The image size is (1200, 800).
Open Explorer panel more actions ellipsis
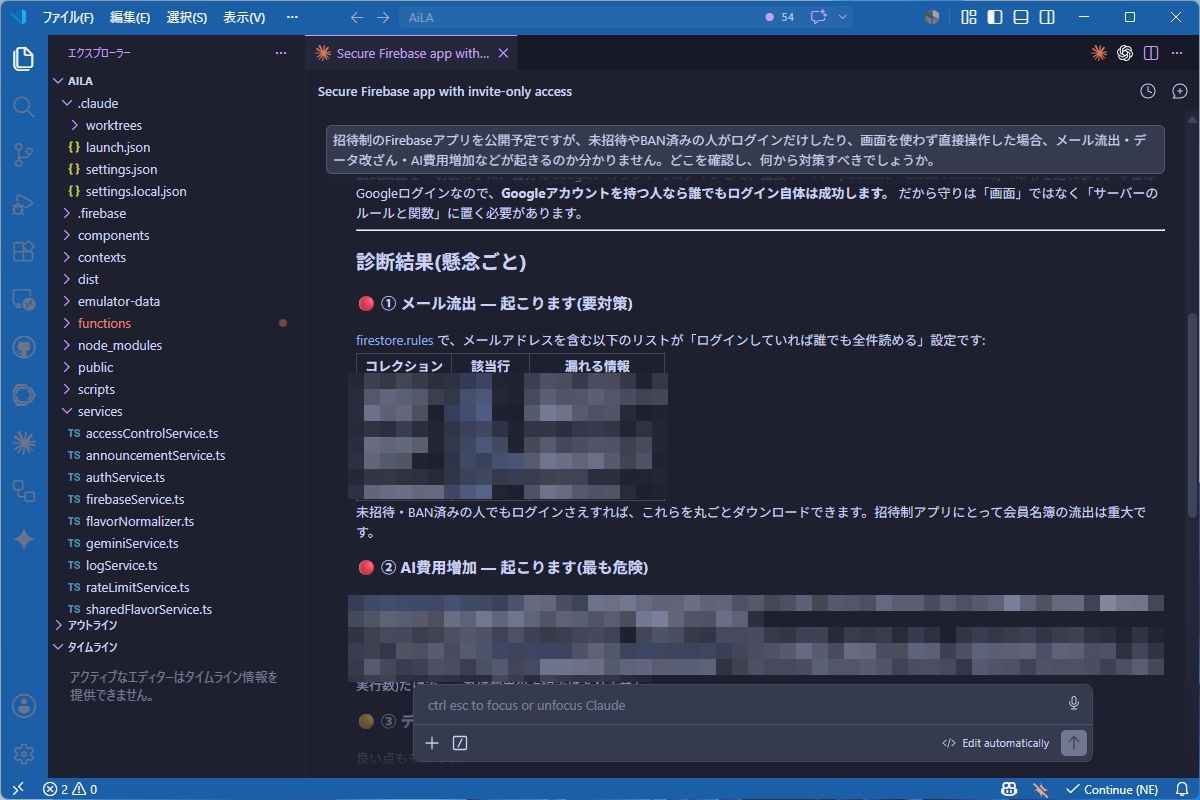[x=281, y=53]
